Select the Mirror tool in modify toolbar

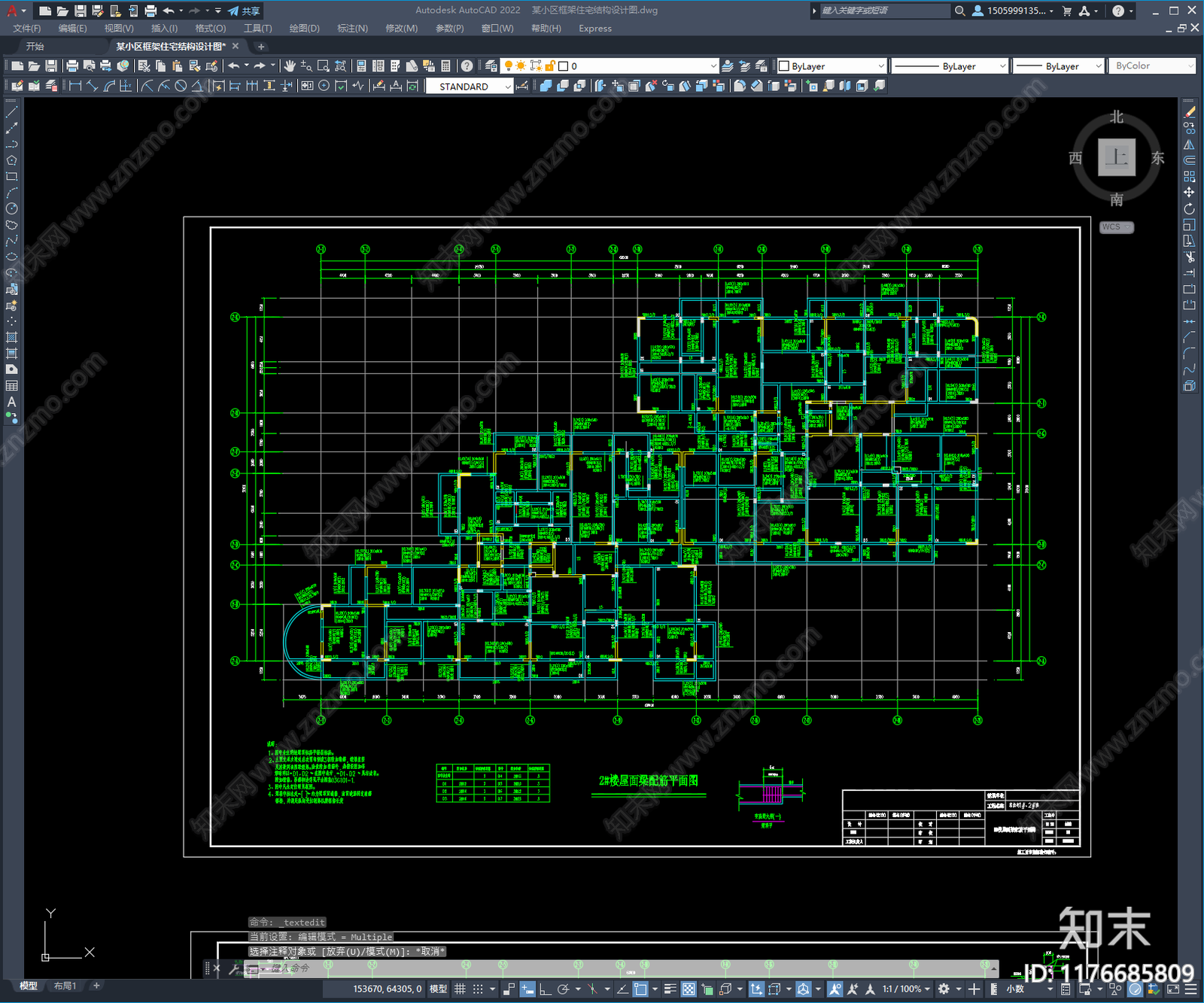(x=1189, y=144)
